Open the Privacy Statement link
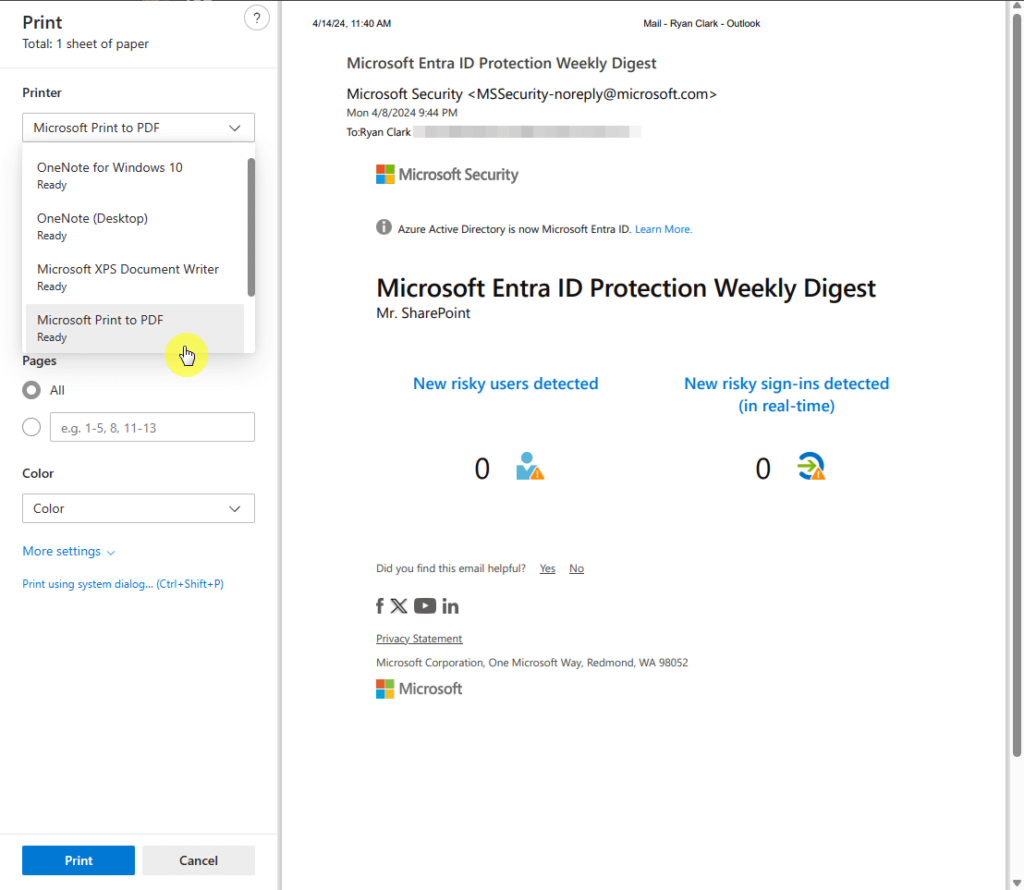The image size is (1024, 890). pyautogui.click(x=419, y=639)
